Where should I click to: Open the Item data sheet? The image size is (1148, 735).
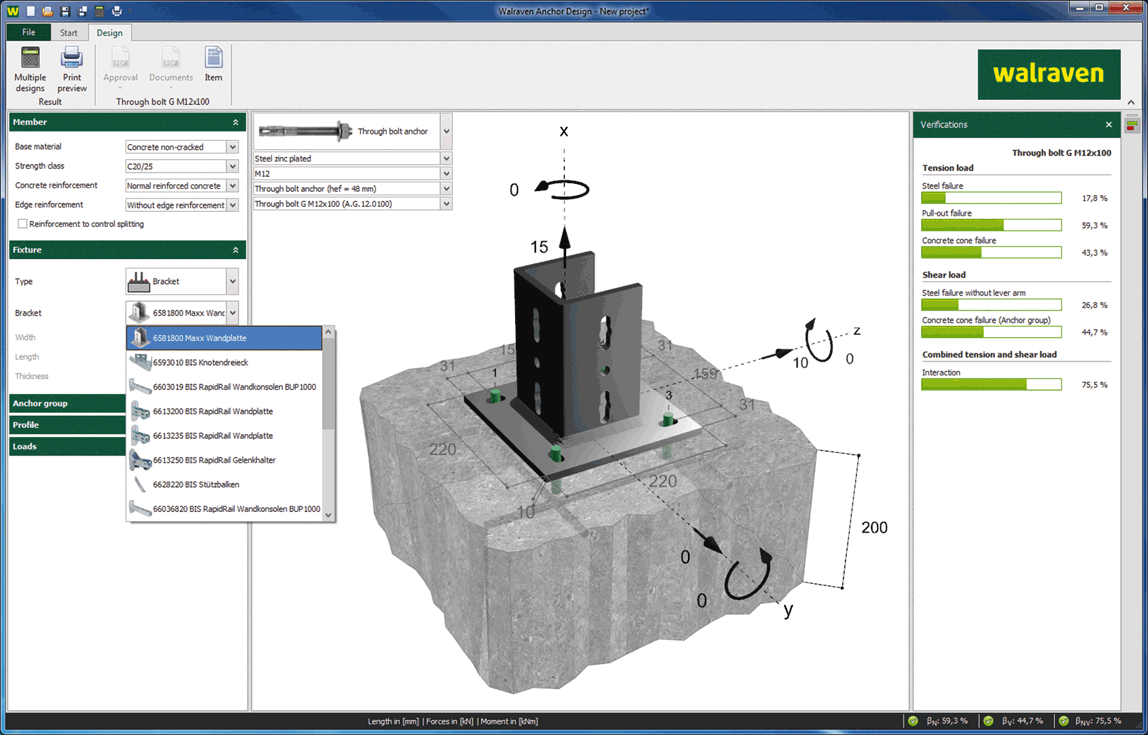tap(213, 64)
